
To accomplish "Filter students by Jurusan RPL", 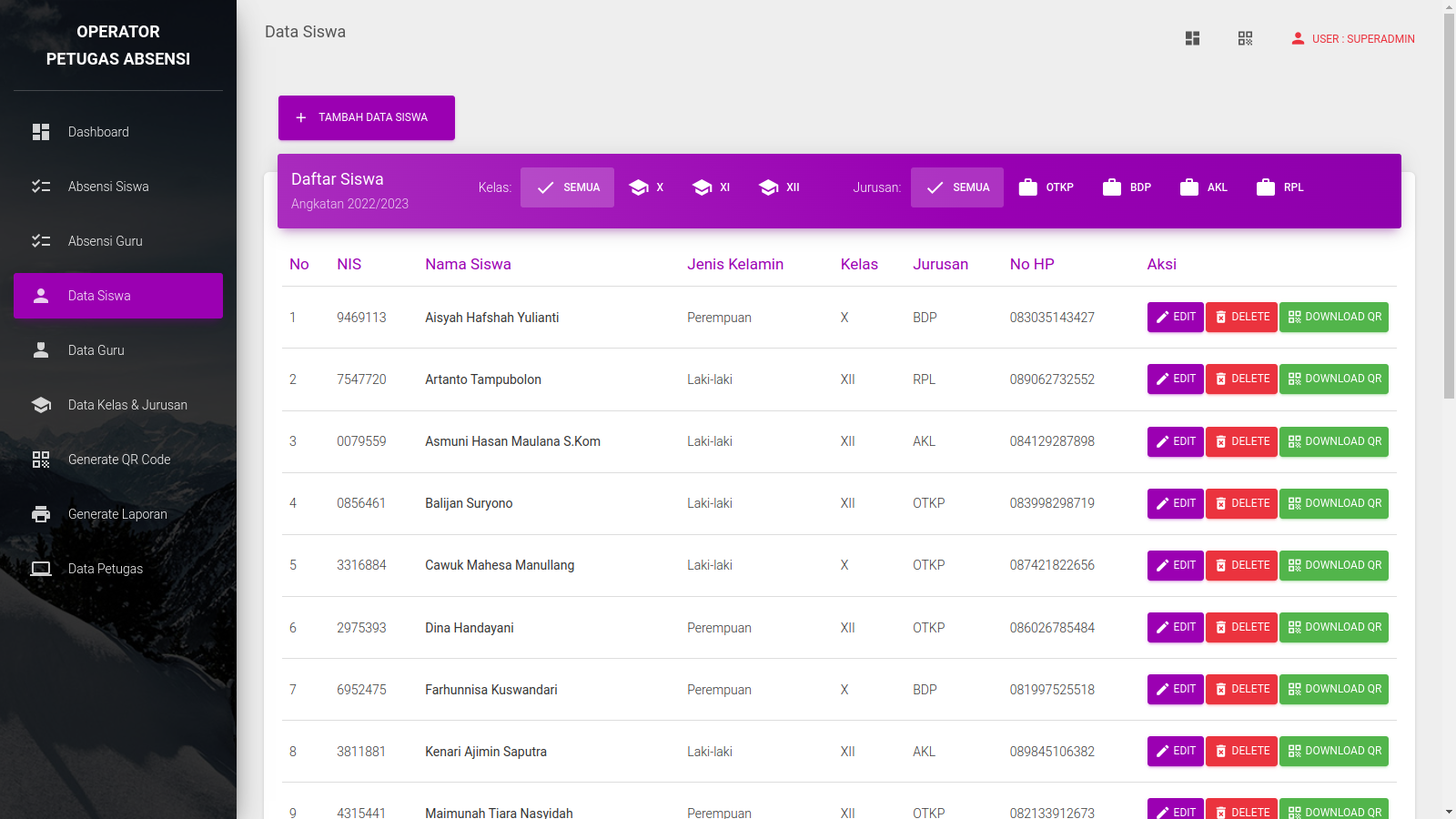I will [1279, 187].
